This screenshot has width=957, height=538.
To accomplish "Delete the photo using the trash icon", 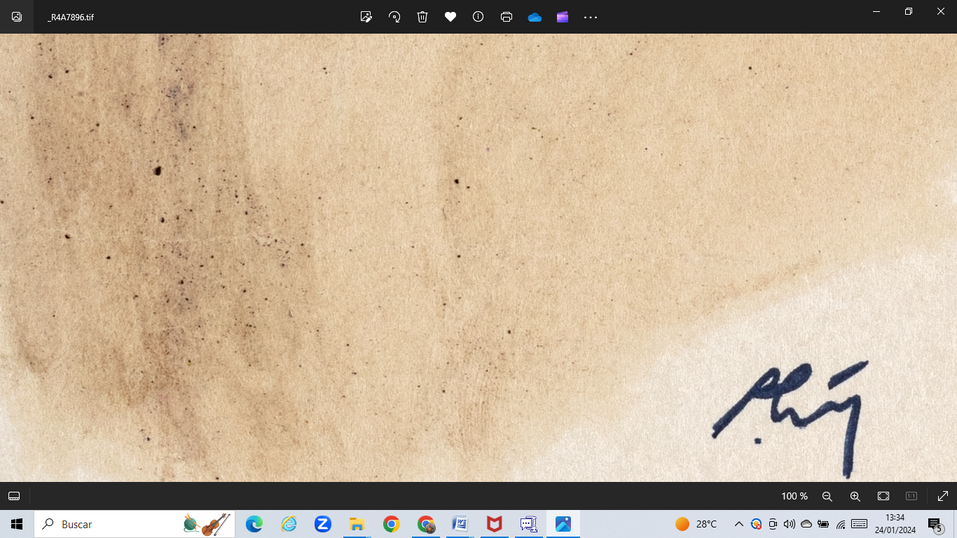I will [x=422, y=17].
